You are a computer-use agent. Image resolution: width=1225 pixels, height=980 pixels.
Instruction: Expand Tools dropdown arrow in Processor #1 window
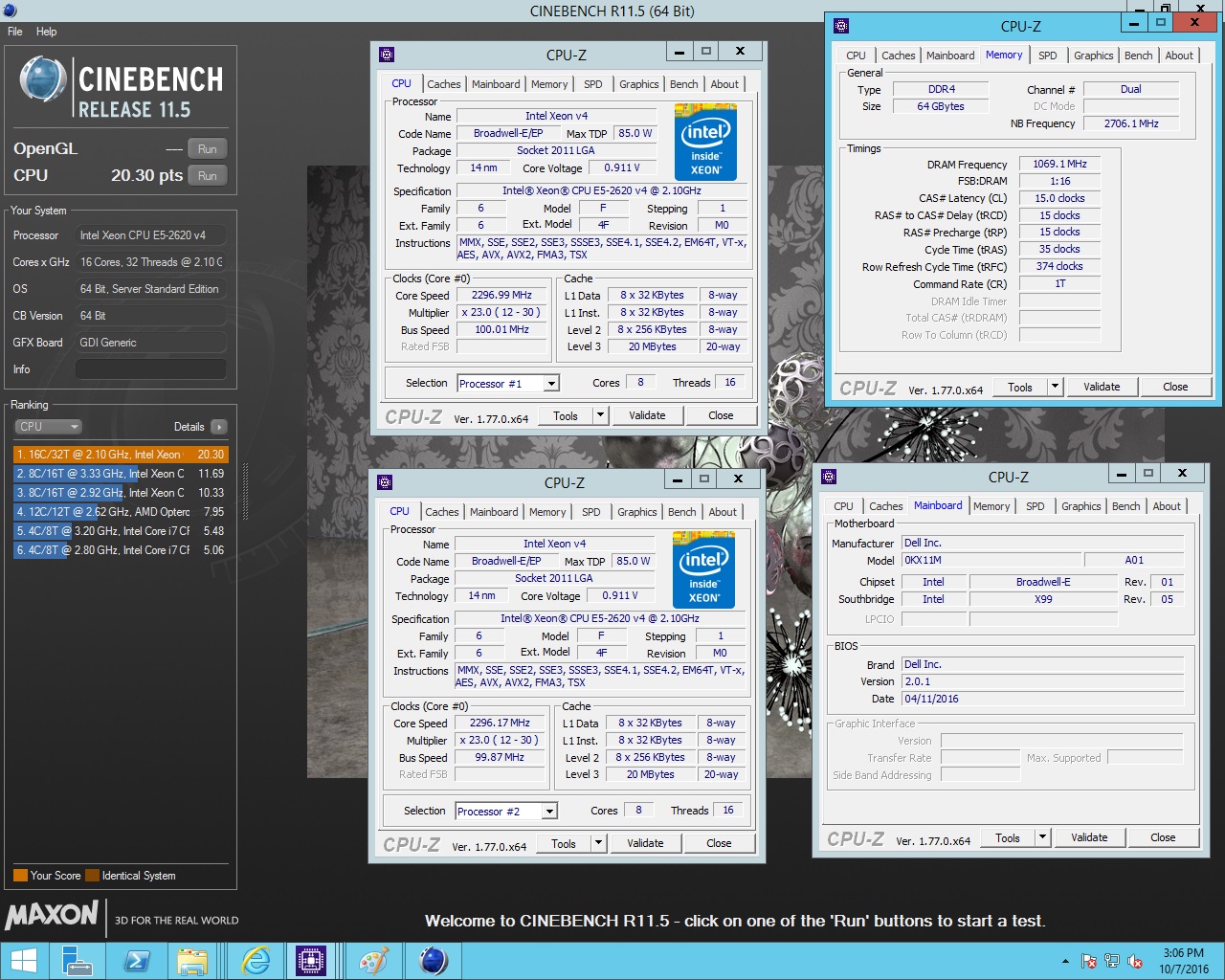pos(600,415)
